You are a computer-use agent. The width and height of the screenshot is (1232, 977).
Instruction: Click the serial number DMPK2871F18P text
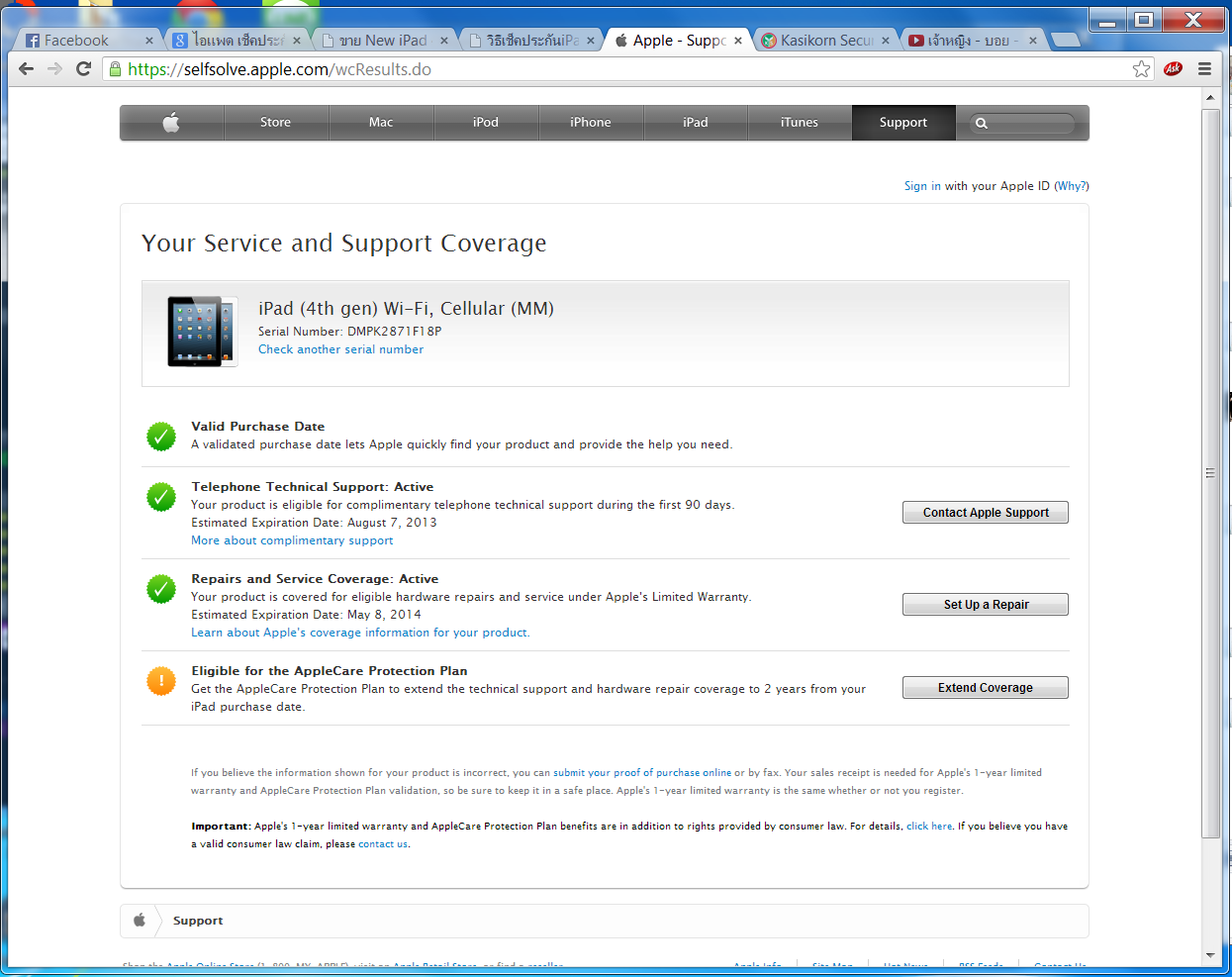pyautogui.click(x=394, y=332)
